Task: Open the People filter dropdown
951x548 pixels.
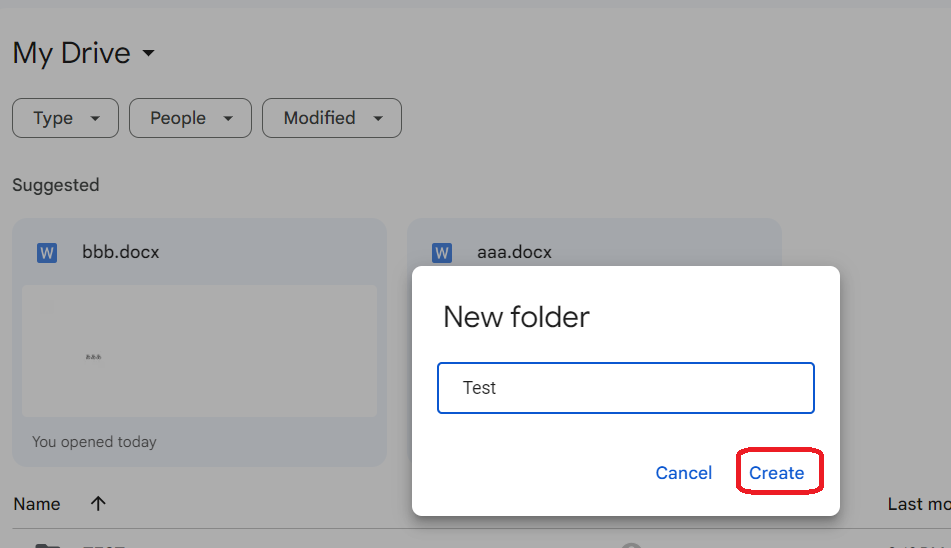Action: [190, 118]
